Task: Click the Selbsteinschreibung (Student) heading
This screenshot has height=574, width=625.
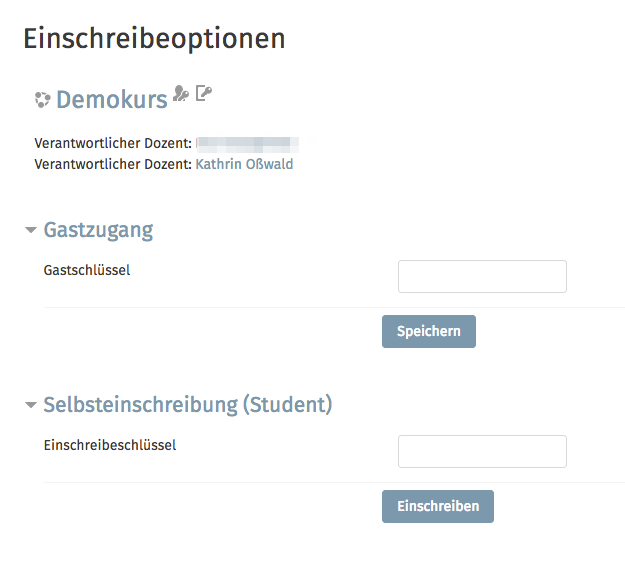Action: point(188,405)
